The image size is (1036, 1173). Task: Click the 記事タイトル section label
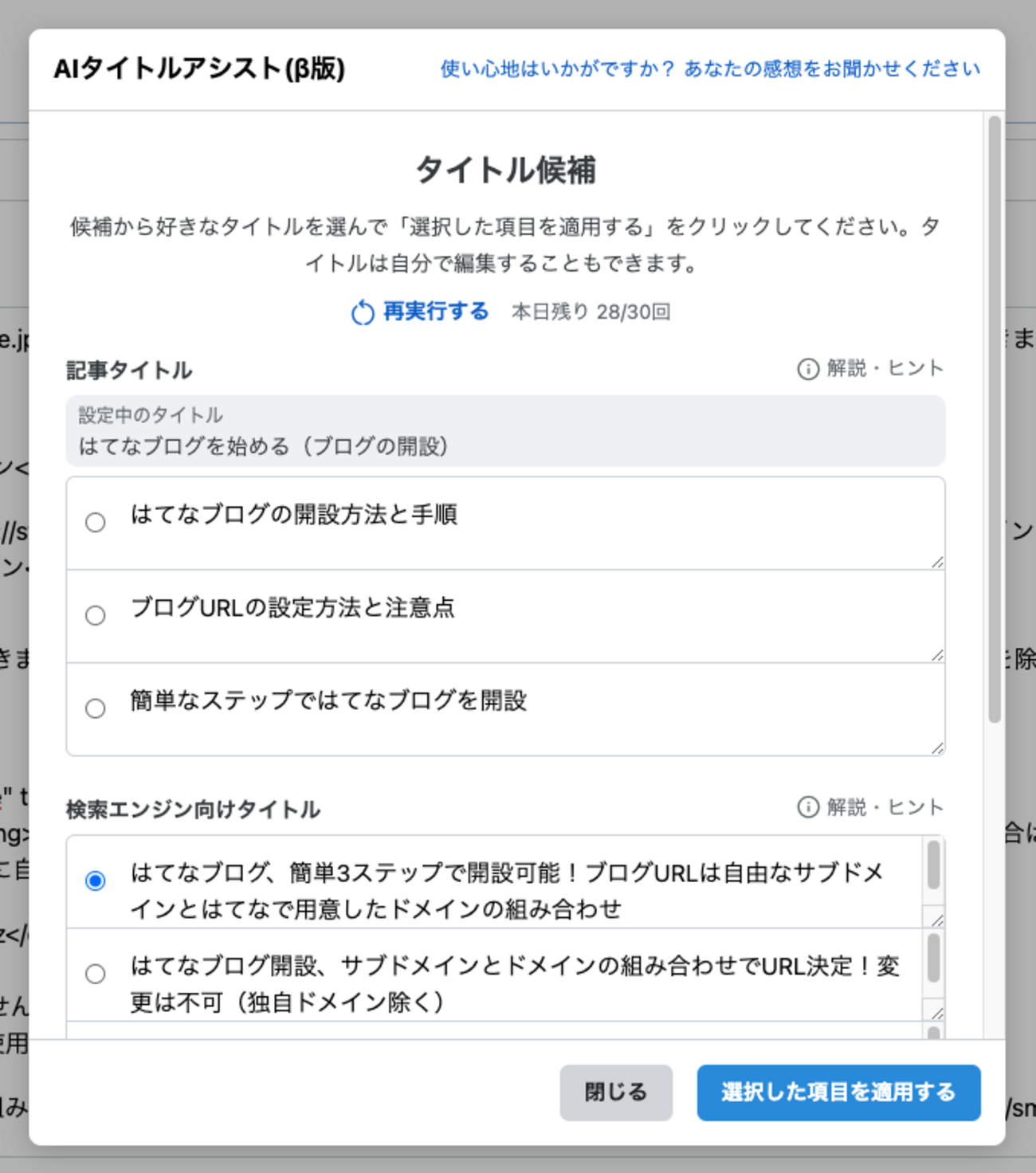click(x=129, y=371)
